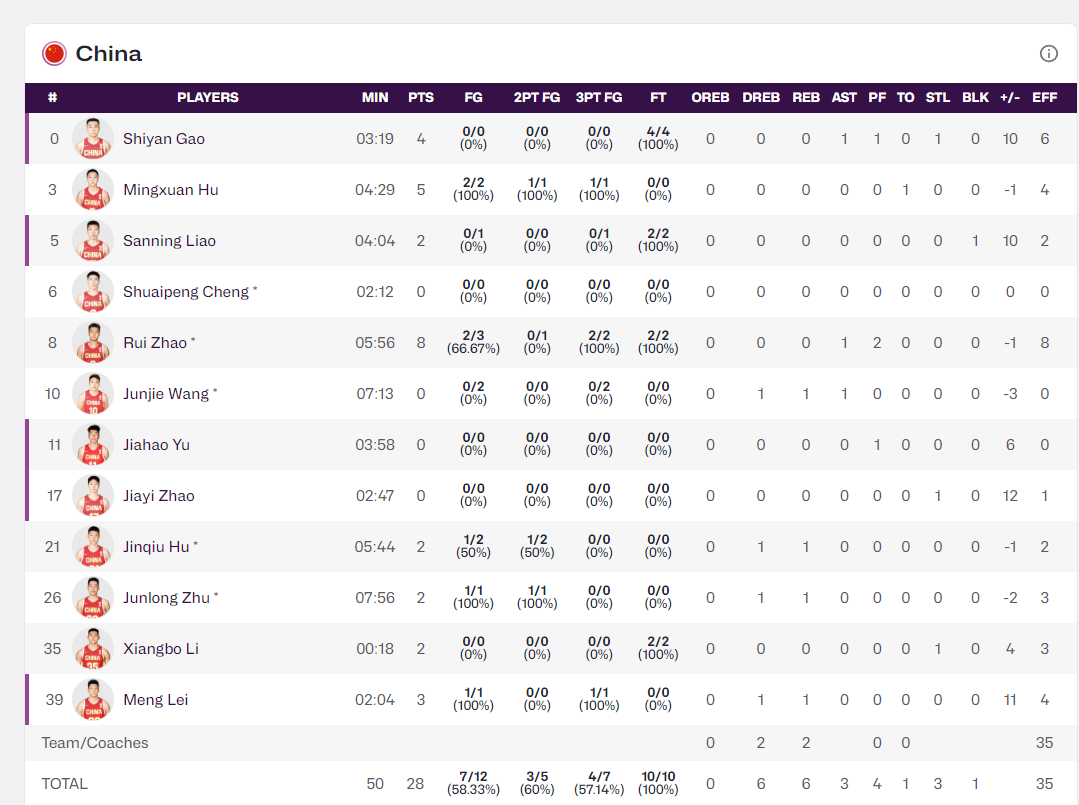
Task: Click Meng Lei's player photo
Action: pyautogui.click(x=93, y=700)
